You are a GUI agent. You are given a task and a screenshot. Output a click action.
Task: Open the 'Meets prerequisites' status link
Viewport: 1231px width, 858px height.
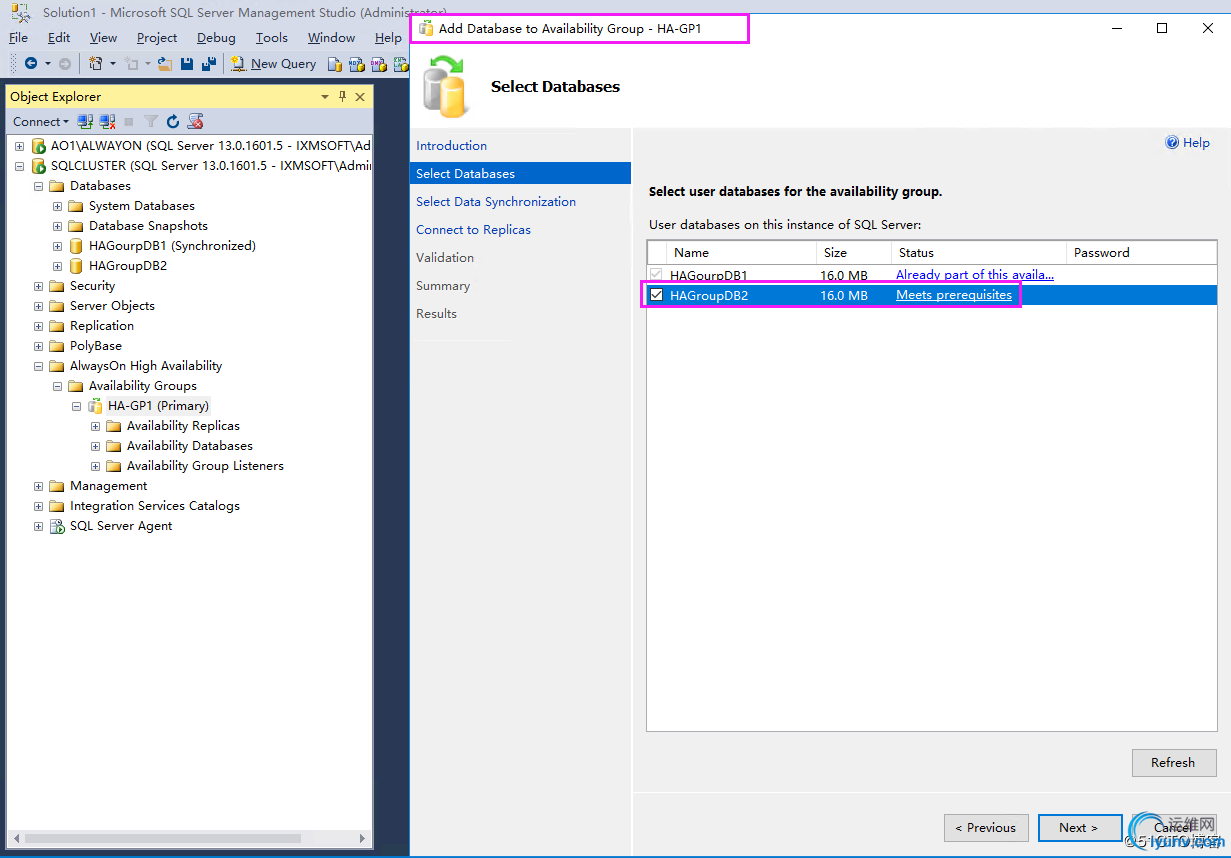click(954, 295)
